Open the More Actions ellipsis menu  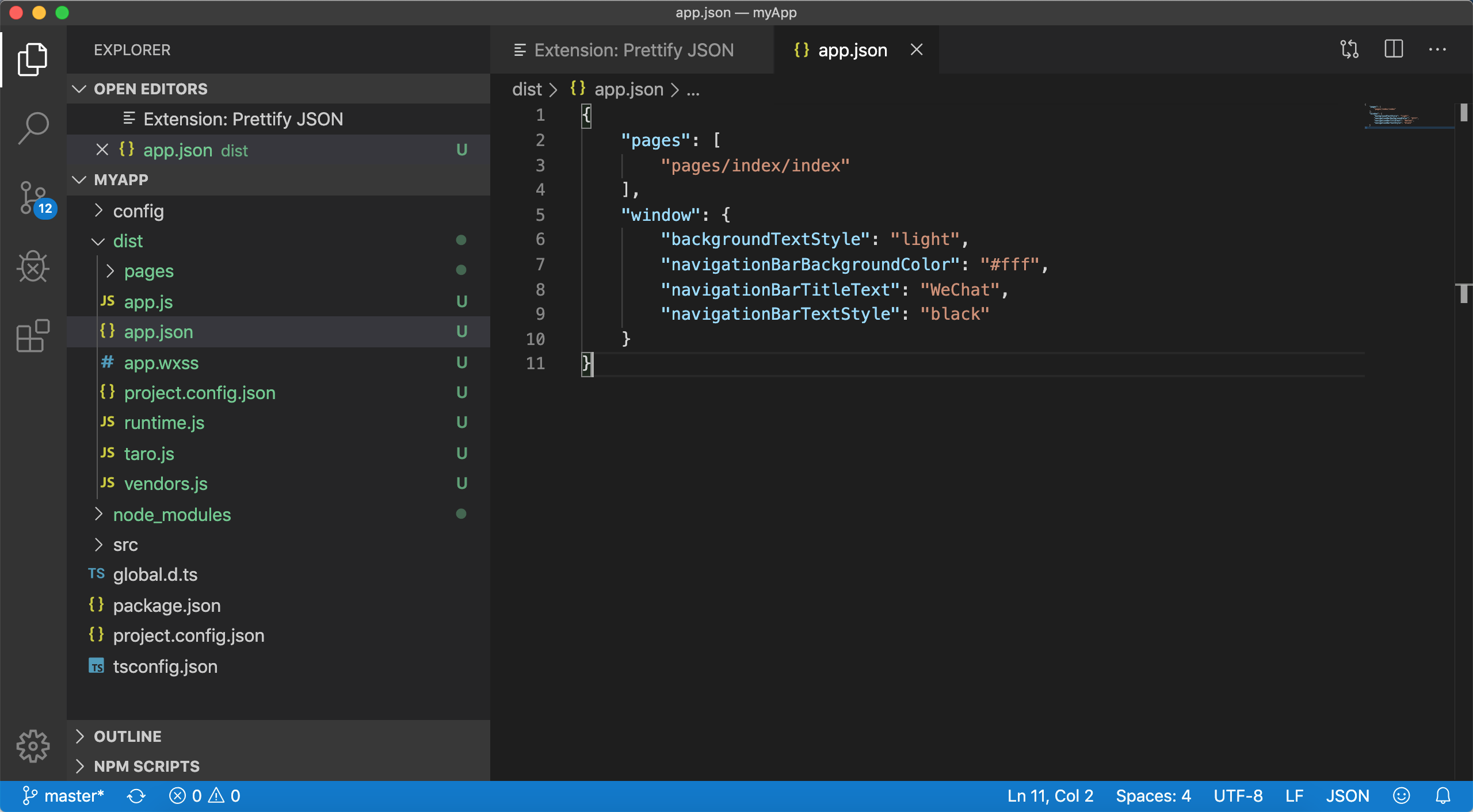click(1437, 49)
